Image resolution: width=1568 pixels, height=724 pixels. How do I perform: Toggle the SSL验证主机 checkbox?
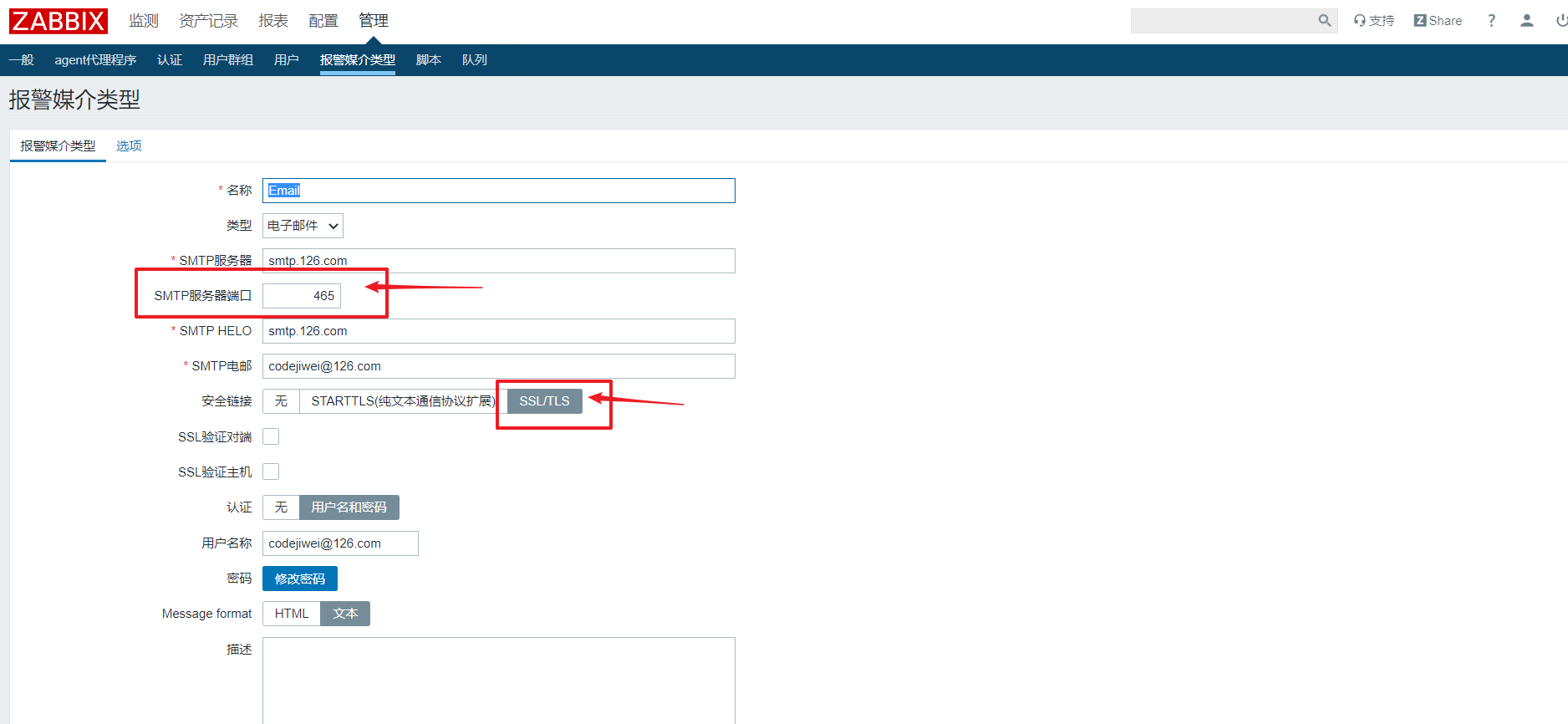coord(271,472)
